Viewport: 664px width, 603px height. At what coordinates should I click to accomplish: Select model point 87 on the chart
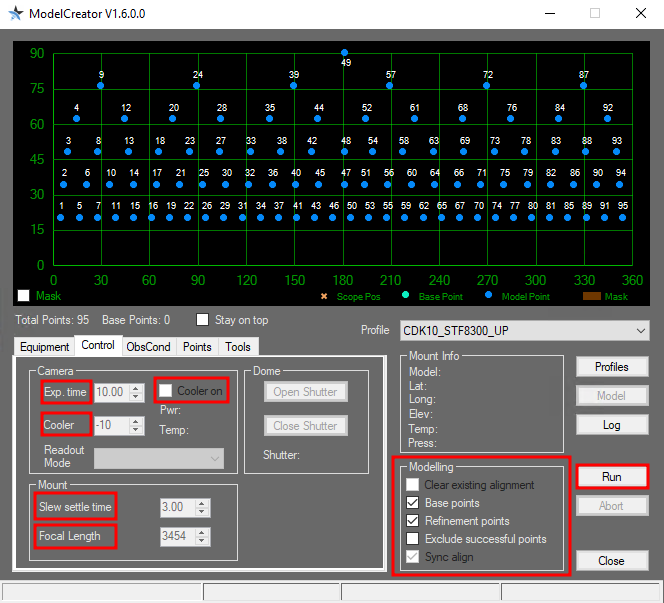pyautogui.click(x=584, y=86)
